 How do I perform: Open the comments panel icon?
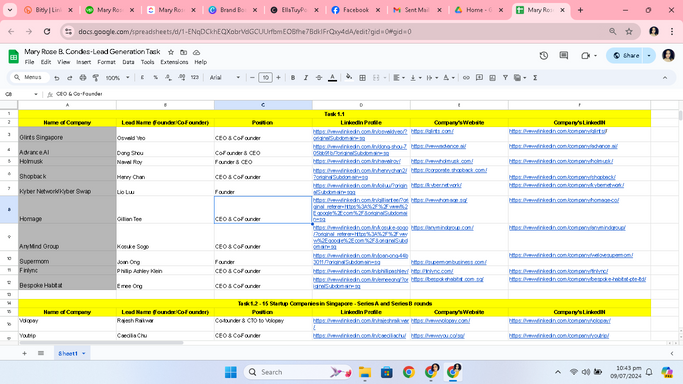pyautogui.click(x=564, y=56)
